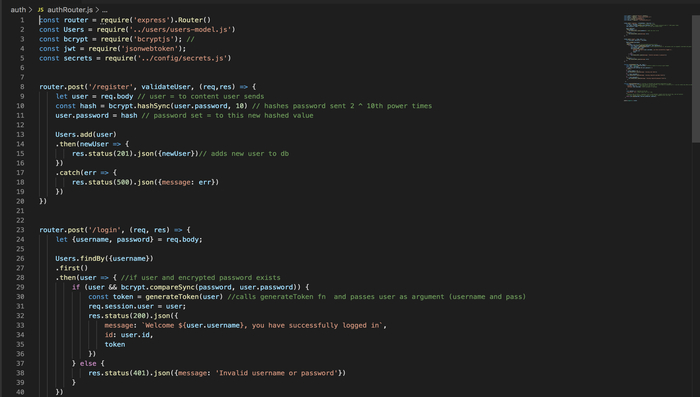Click the comment about hashing 10th power
This screenshot has height=397, width=700.
click(342, 106)
